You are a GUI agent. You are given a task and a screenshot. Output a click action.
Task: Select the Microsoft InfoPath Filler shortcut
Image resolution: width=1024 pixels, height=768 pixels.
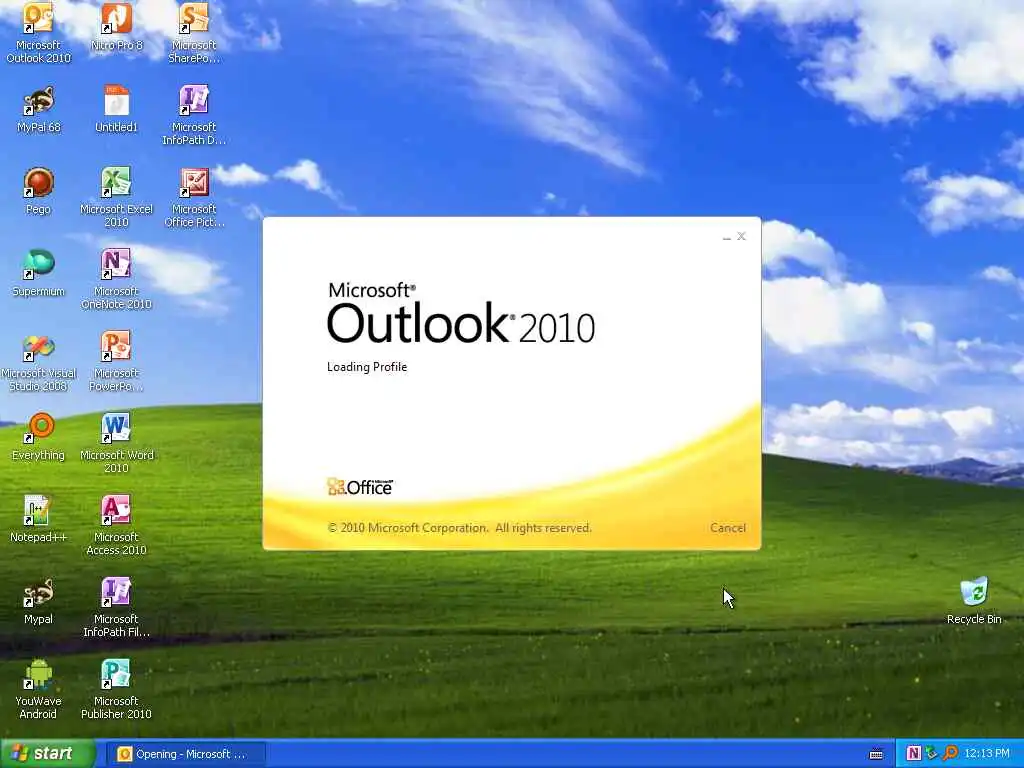point(116,607)
